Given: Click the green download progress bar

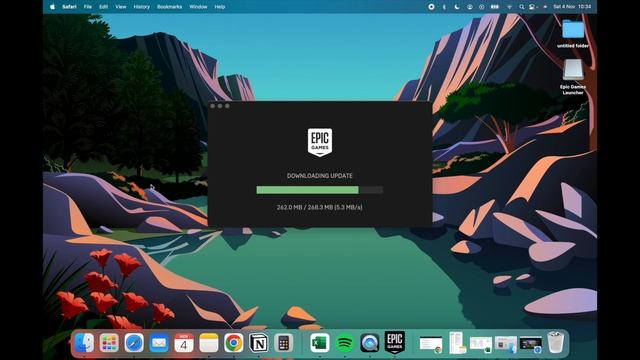Looking at the screenshot, I should tap(320, 190).
